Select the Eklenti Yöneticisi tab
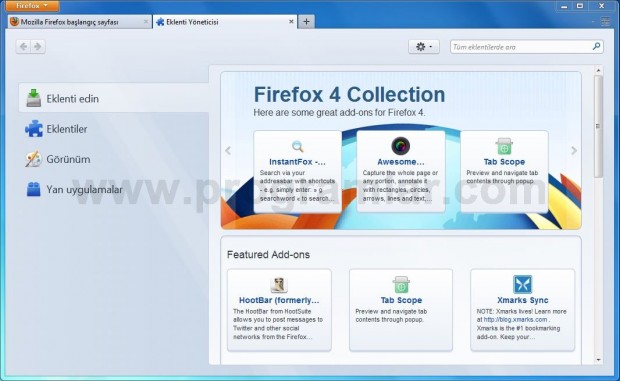This screenshot has height=381, width=620. coord(225,22)
